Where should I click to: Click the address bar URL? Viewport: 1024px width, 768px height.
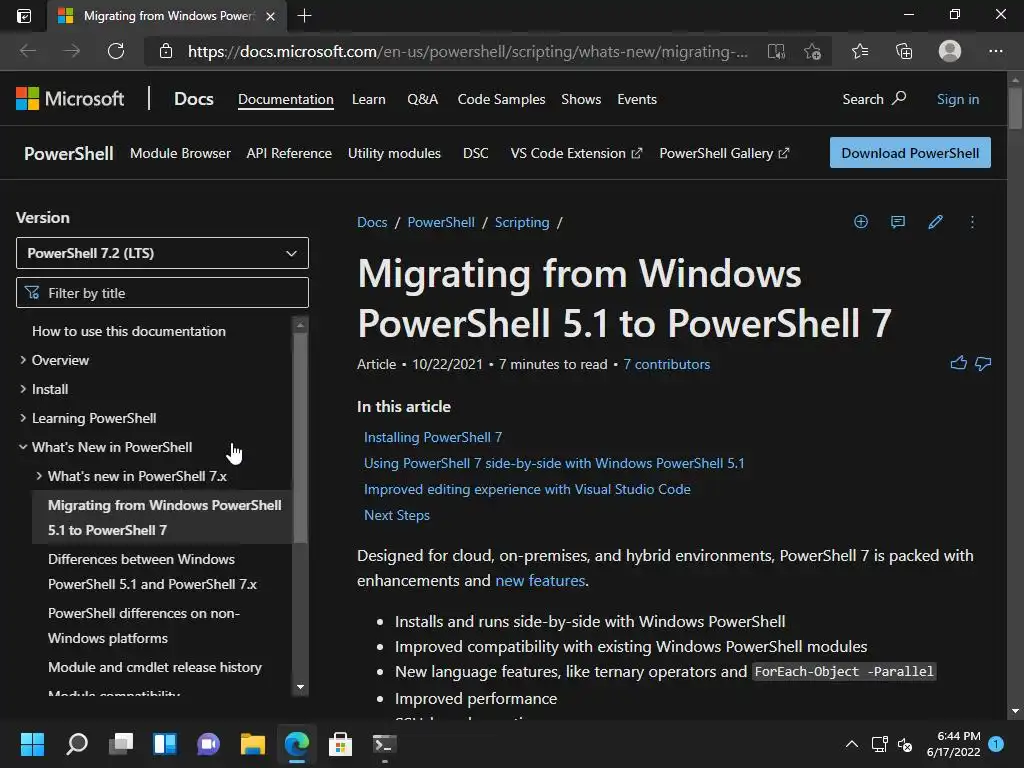[x=468, y=51]
